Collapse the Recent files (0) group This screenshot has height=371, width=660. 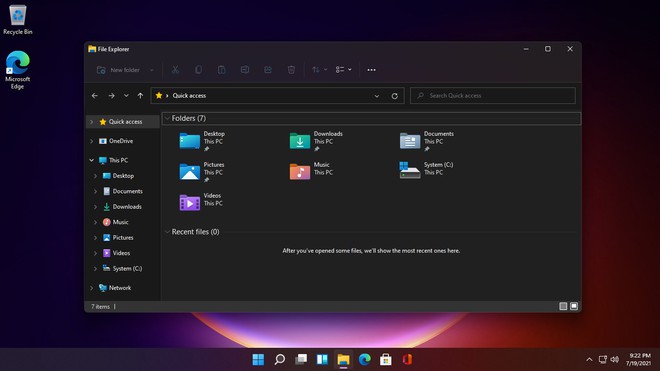pyautogui.click(x=167, y=232)
